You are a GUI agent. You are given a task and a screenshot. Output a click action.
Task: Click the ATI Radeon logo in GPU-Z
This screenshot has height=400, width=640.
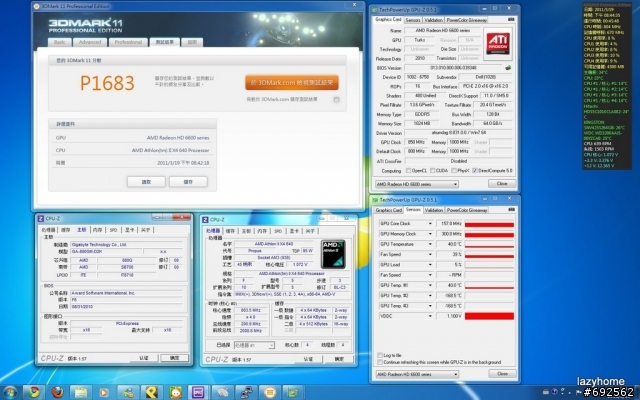click(x=498, y=44)
